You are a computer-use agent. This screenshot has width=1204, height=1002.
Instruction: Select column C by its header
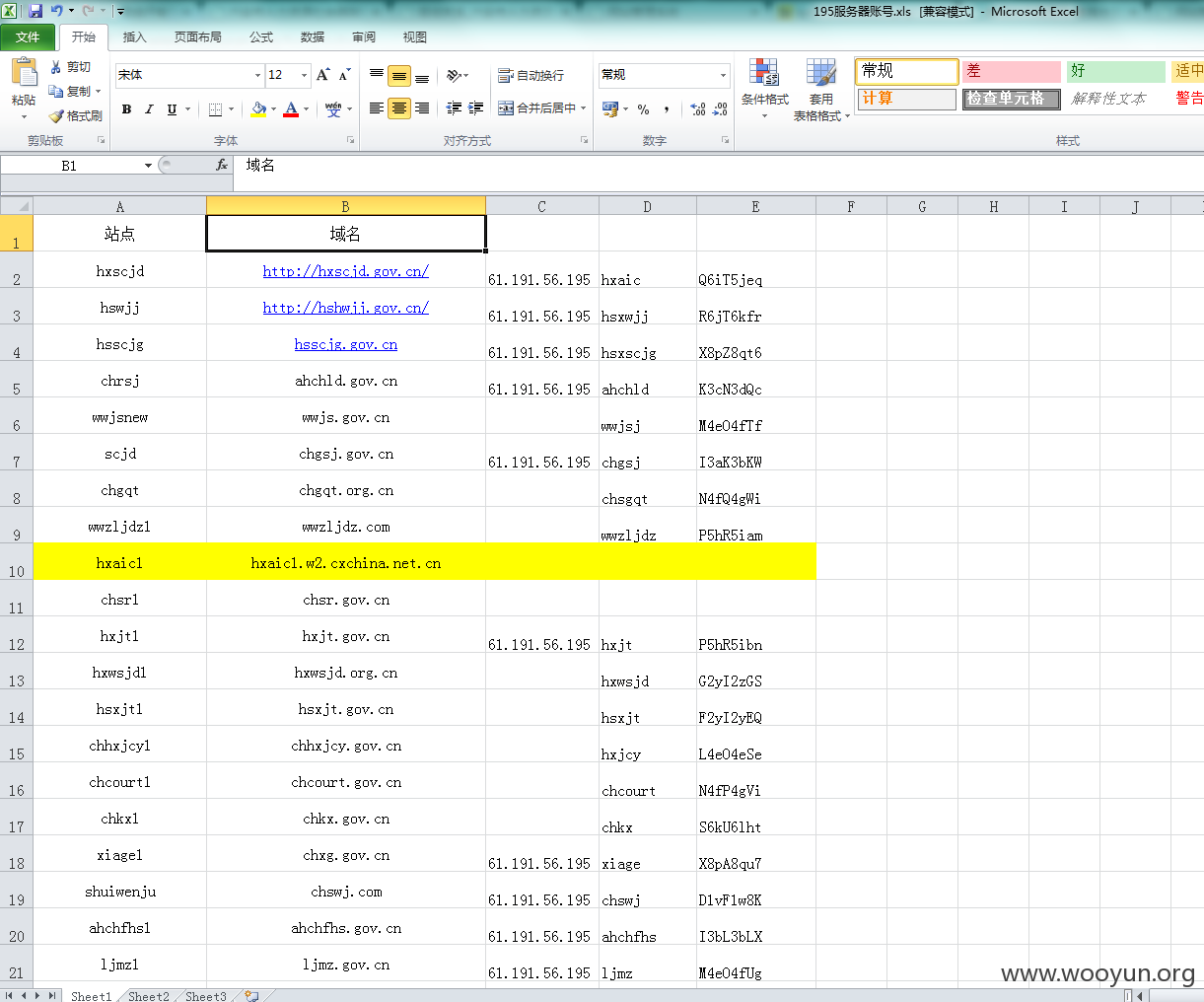tap(542, 206)
